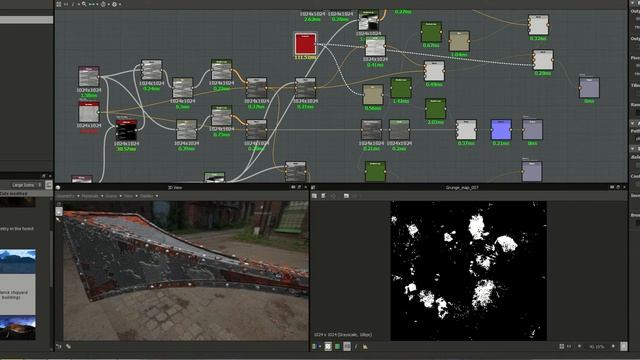Open the Scene menu in 3D View

tap(113, 196)
